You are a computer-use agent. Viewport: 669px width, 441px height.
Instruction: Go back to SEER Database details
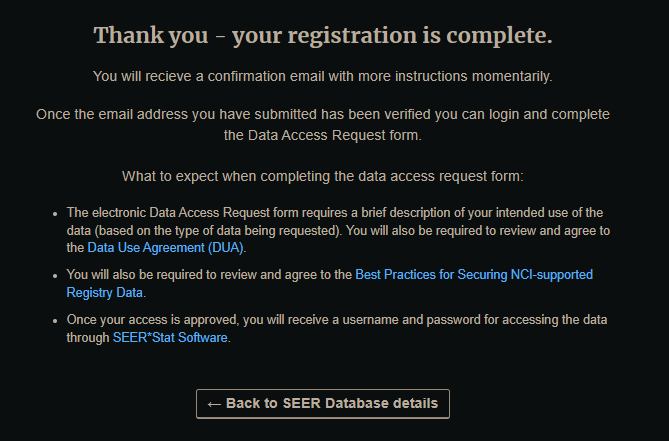[x=323, y=403]
